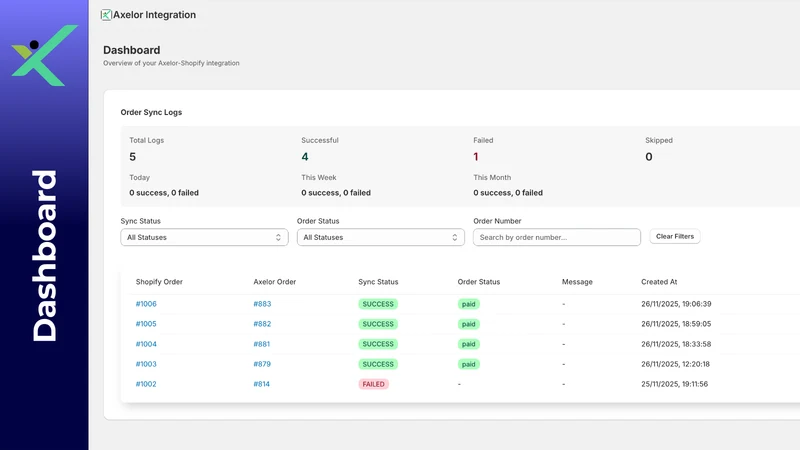Click the paid badge in the #1003 row

(468, 364)
